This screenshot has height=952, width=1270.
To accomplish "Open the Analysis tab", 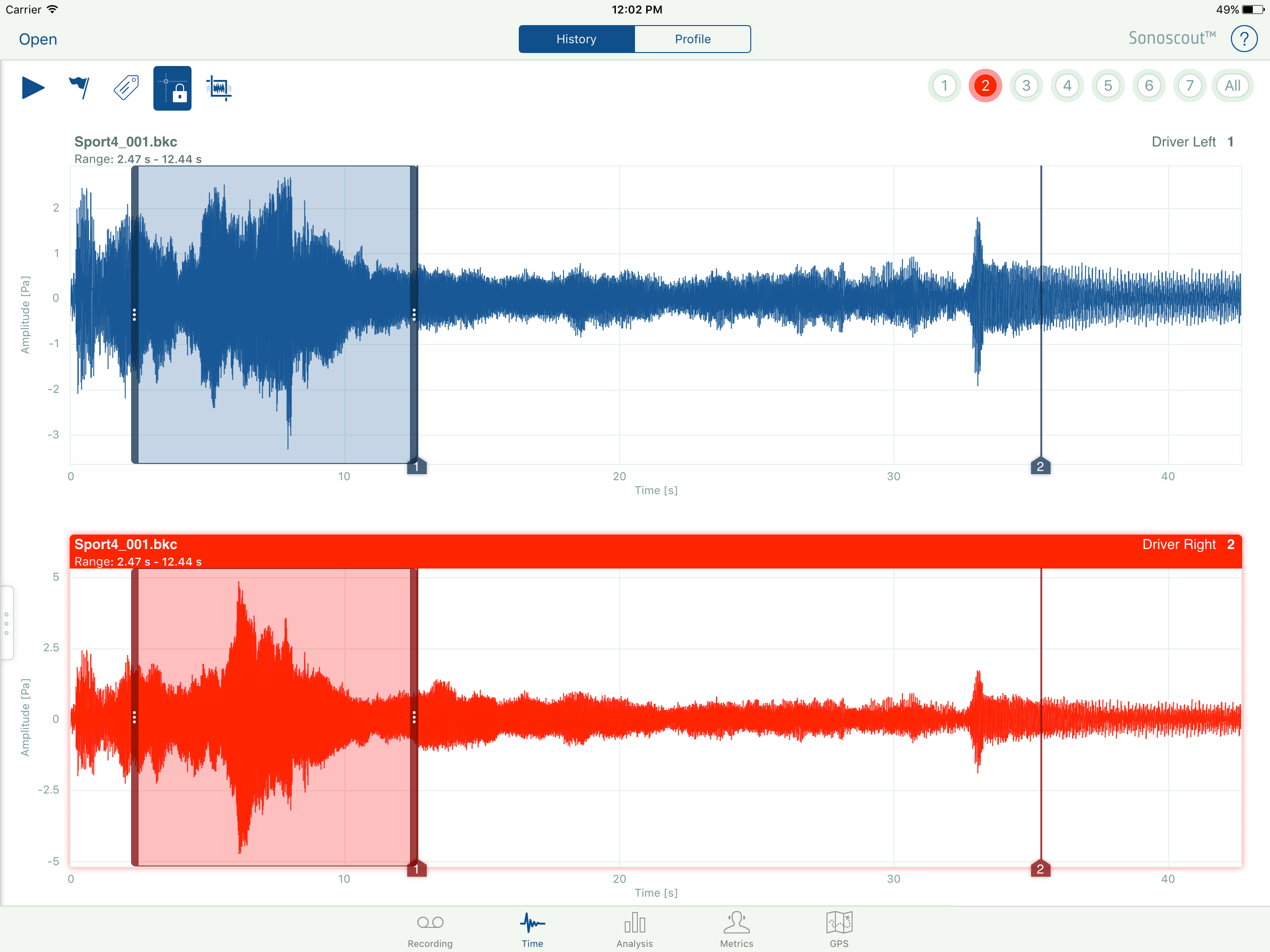I will click(634, 930).
